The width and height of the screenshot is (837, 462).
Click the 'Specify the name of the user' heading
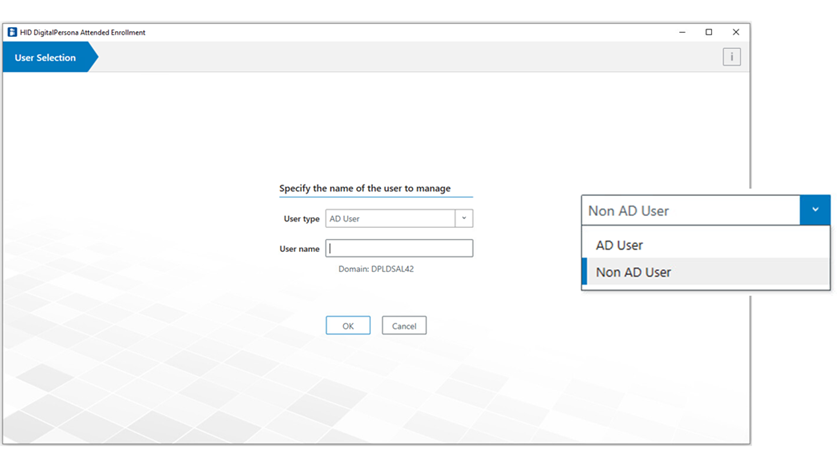point(365,188)
